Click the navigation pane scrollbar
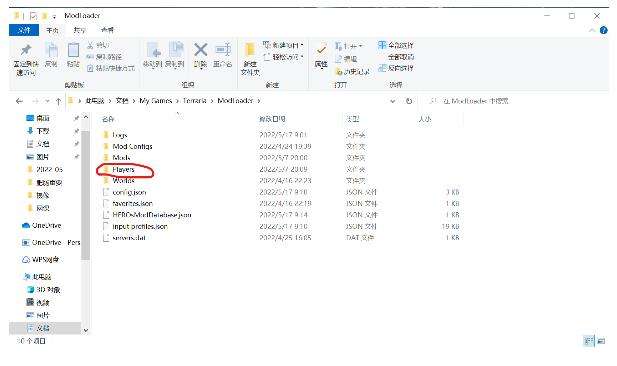The height and width of the screenshot is (366, 617). [85, 195]
